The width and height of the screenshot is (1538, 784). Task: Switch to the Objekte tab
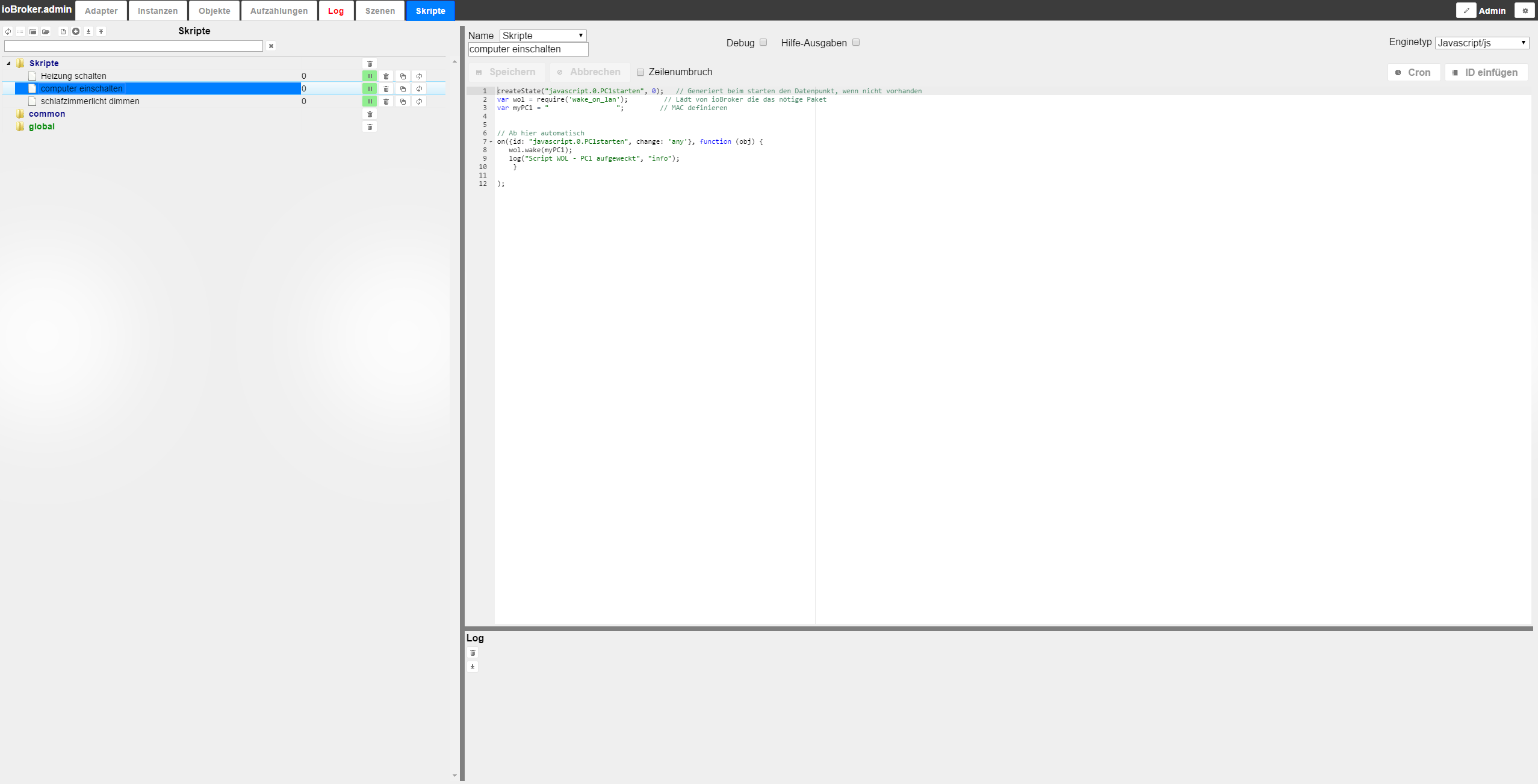click(x=214, y=11)
